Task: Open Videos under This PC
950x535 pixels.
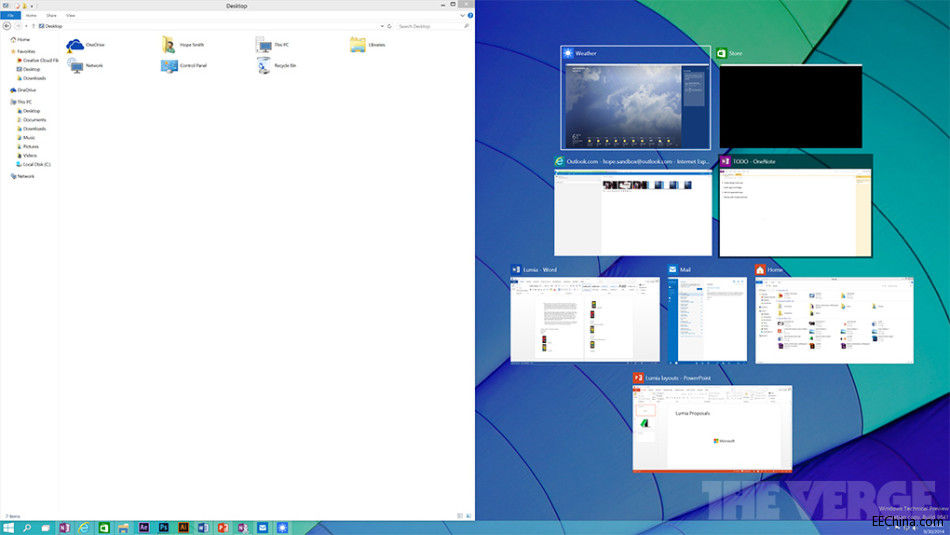Action: [x=27, y=156]
